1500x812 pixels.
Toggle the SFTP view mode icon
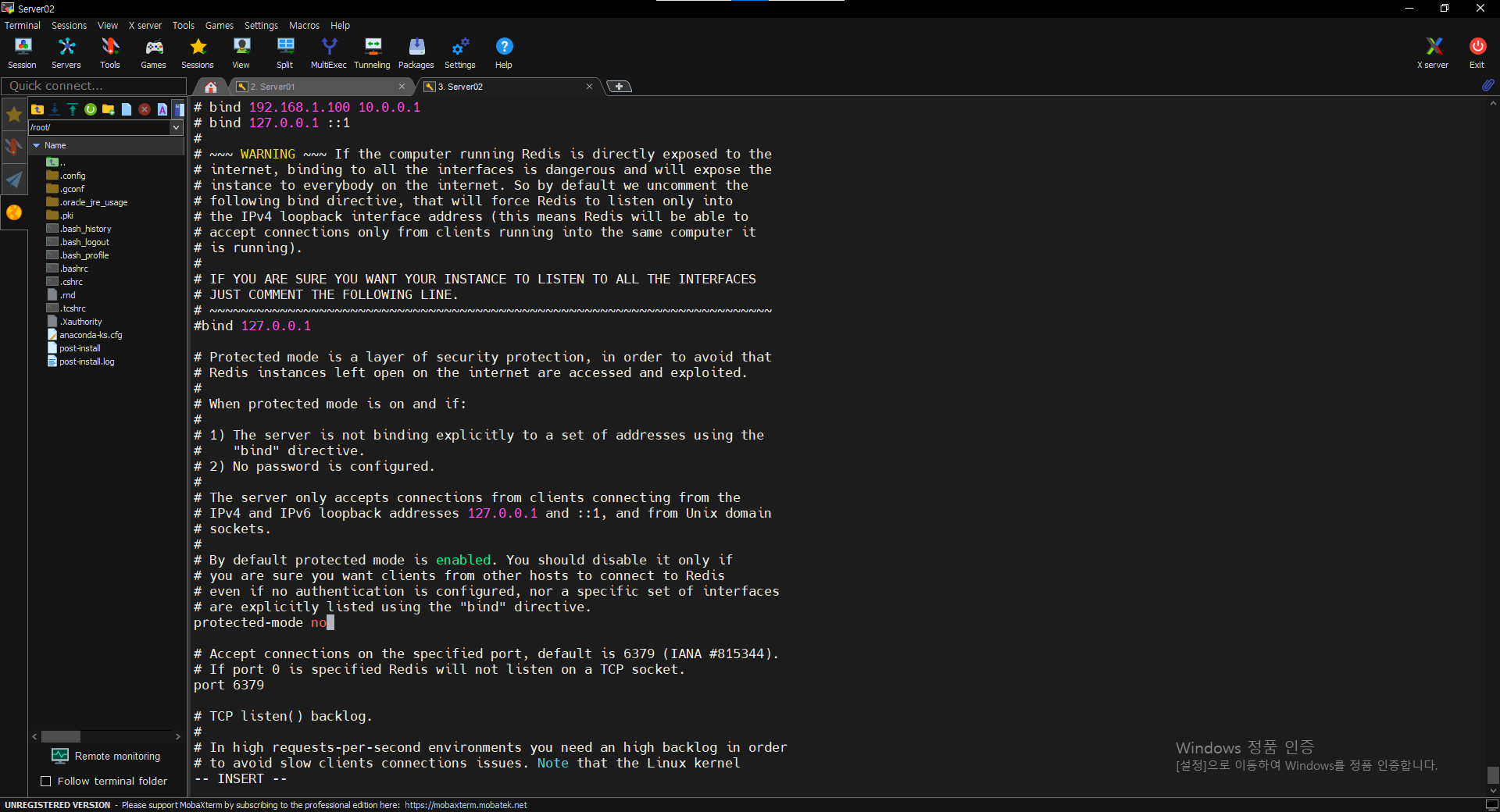(179, 109)
